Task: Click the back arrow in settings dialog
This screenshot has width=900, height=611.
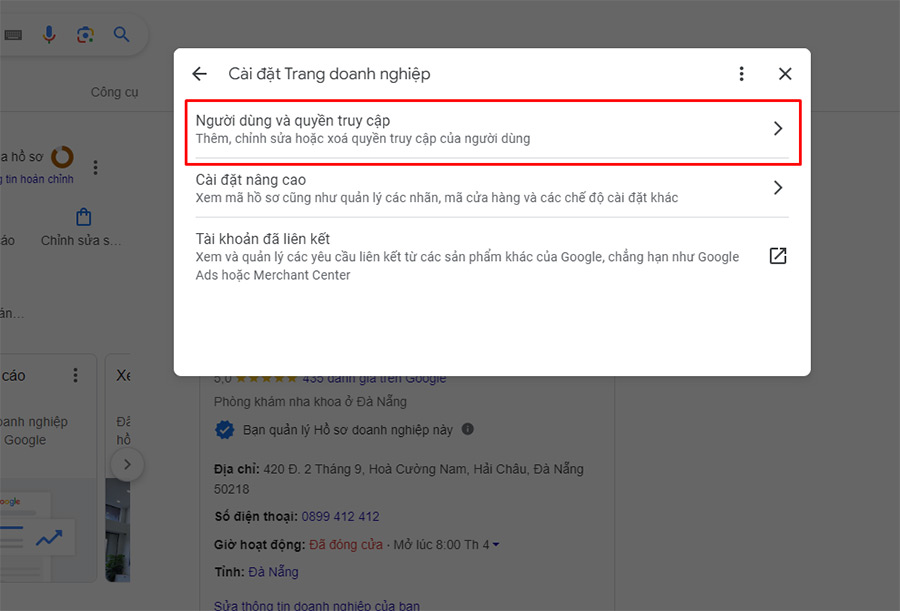Action: (x=199, y=73)
